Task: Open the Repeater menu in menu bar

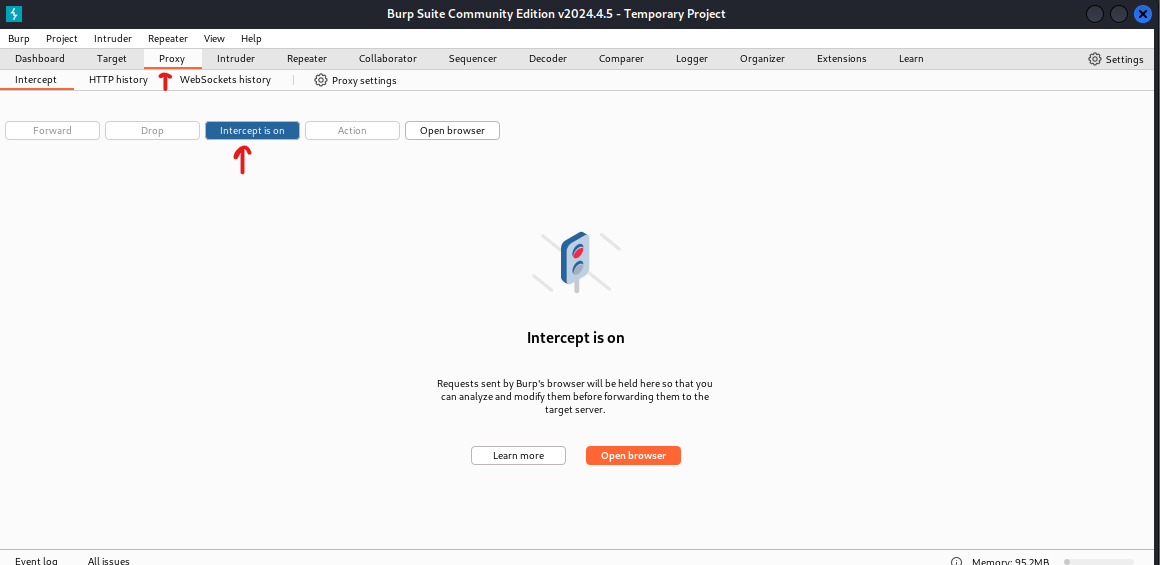Action: pyautogui.click(x=168, y=38)
